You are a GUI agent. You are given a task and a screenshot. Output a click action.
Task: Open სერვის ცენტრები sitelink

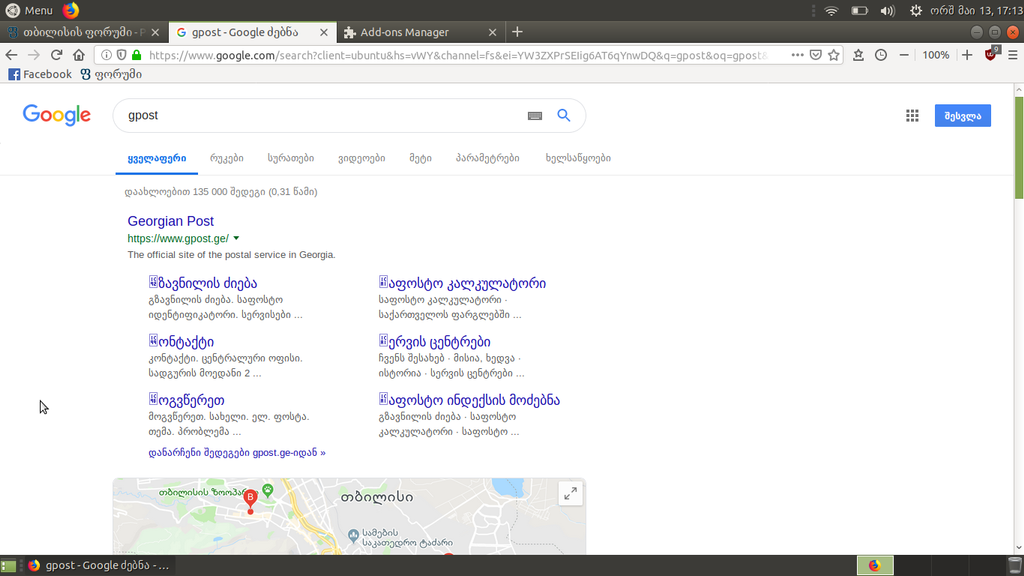pos(434,342)
